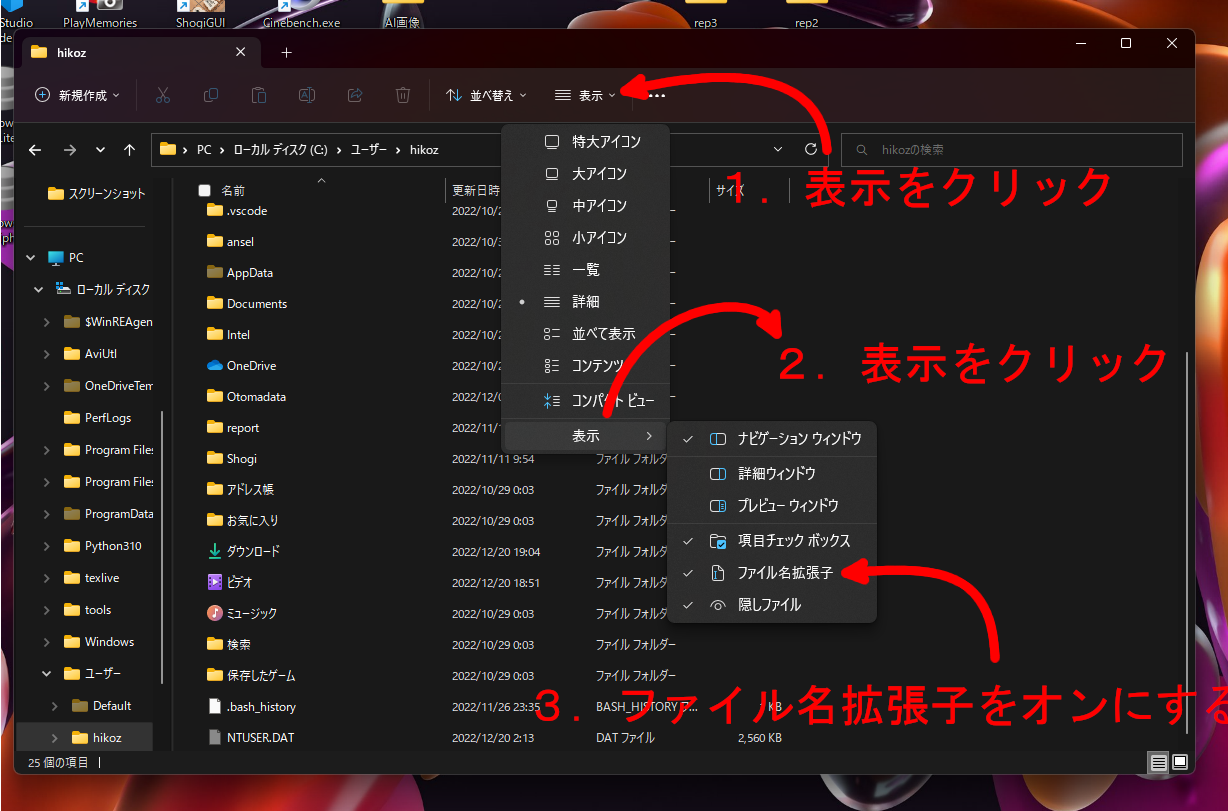Choose 中アイコン view option

pos(585,205)
